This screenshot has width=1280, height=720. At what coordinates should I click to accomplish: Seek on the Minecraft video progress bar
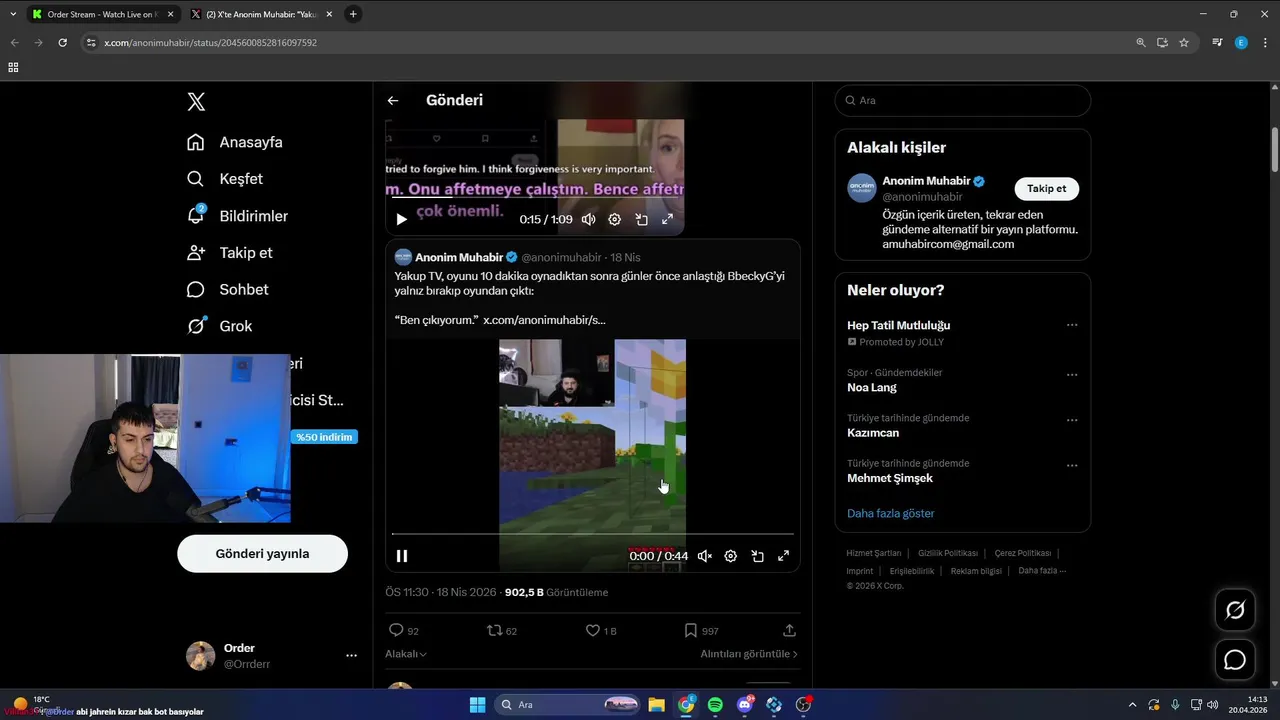tap(592, 535)
